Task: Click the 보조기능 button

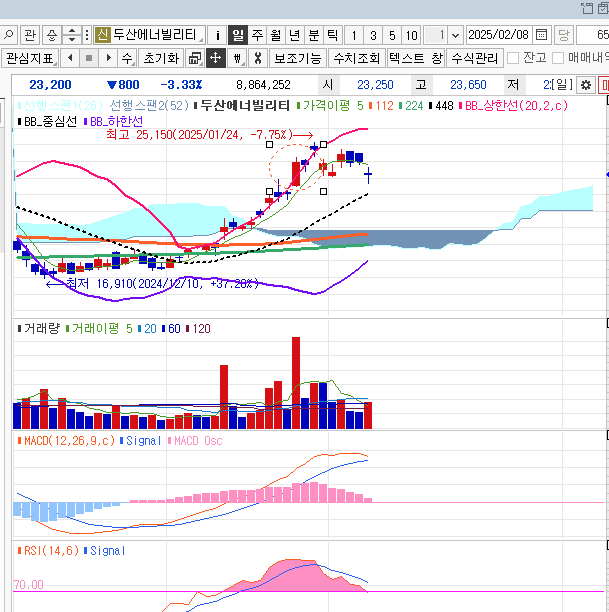Action: point(298,58)
